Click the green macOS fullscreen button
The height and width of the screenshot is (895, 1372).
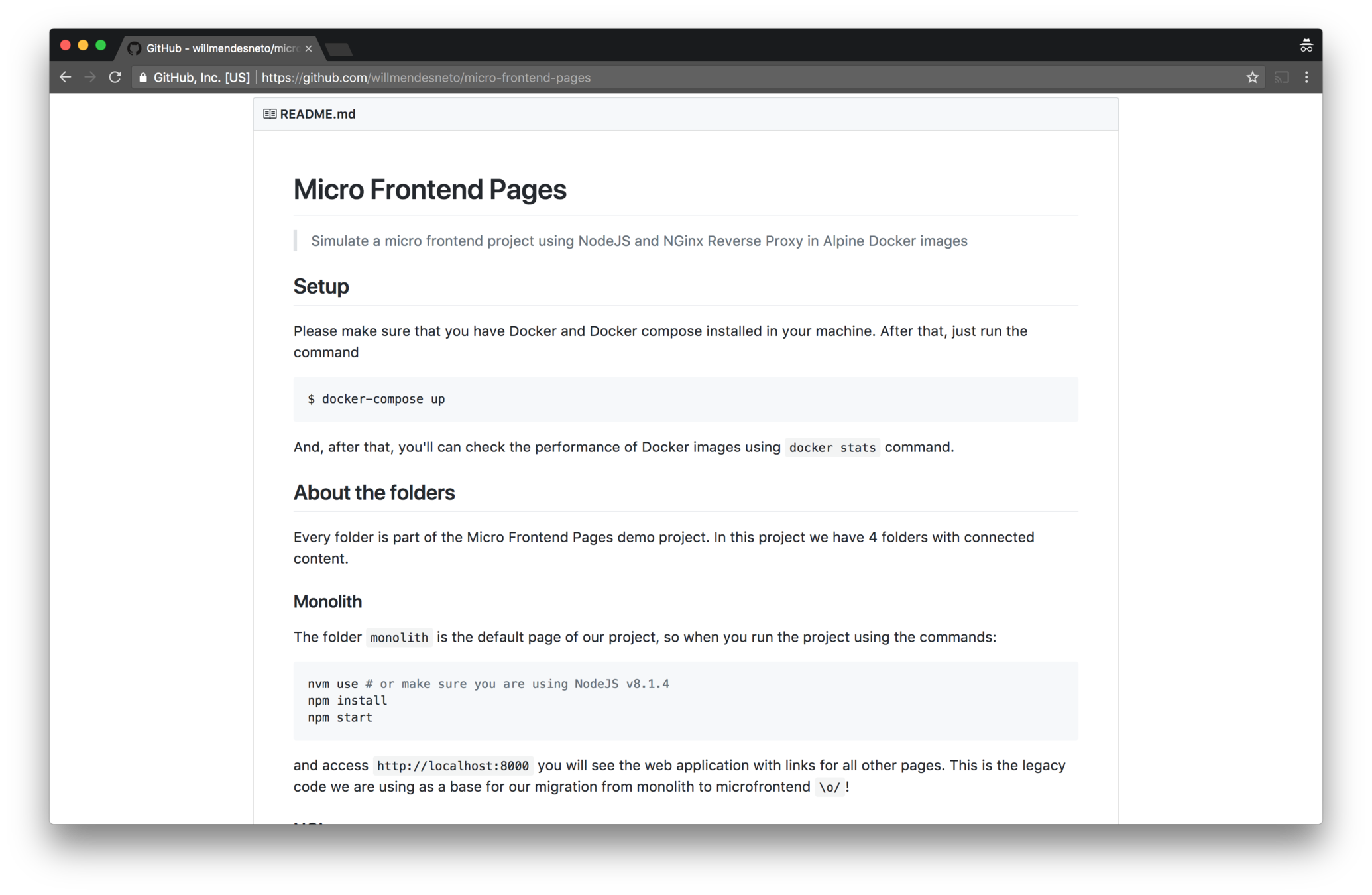pyautogui.click(x=101, y=45)
